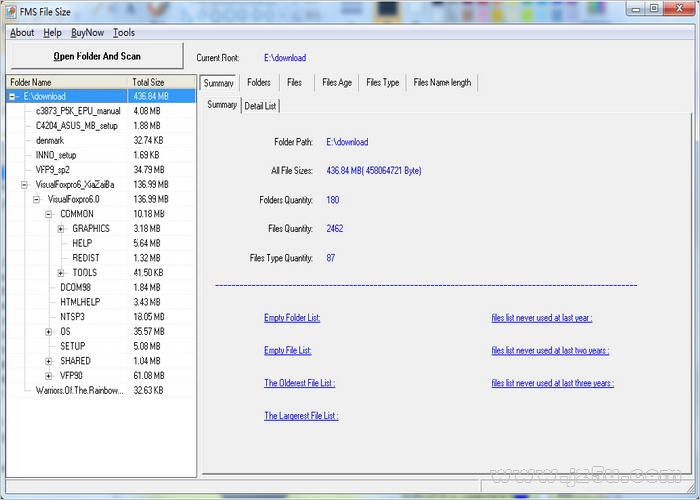Open files never used at last year link
Screen dimensions: 700x500
tap(542, 318)
